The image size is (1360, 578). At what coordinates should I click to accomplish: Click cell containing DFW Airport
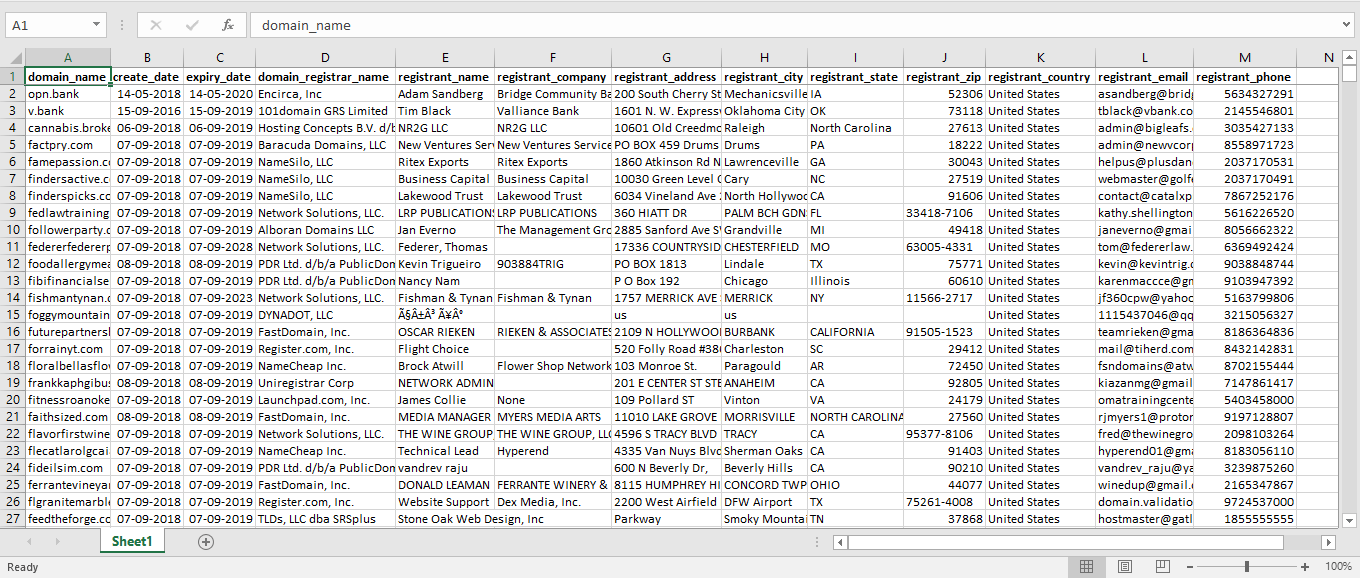click(x=765, y=501)
